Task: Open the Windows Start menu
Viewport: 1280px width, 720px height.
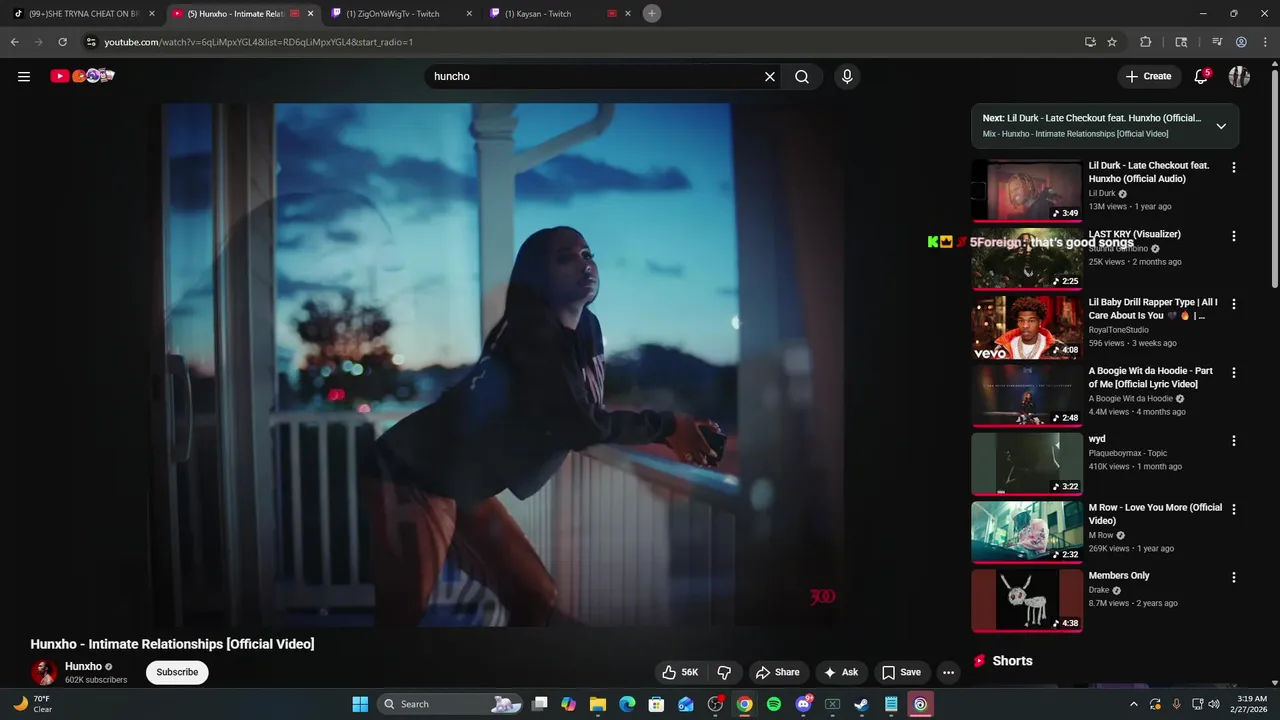Action: tap(360, 704)
